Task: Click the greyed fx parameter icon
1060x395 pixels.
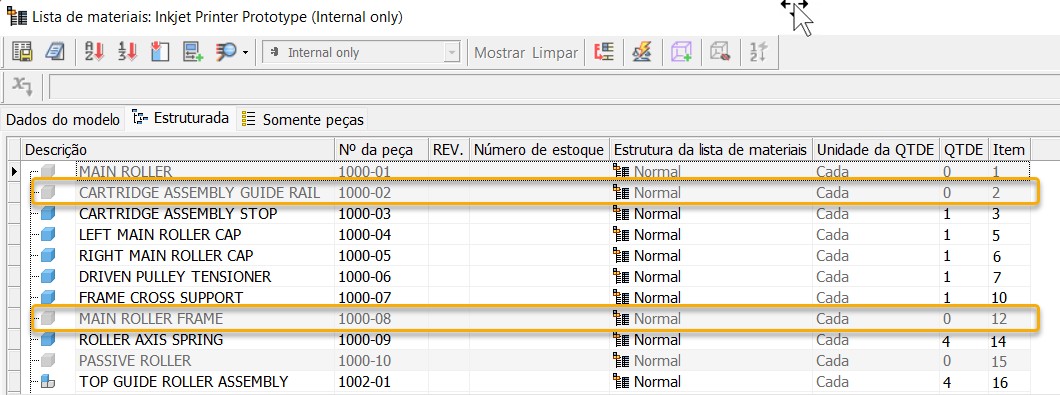Action: click(23, 87)
